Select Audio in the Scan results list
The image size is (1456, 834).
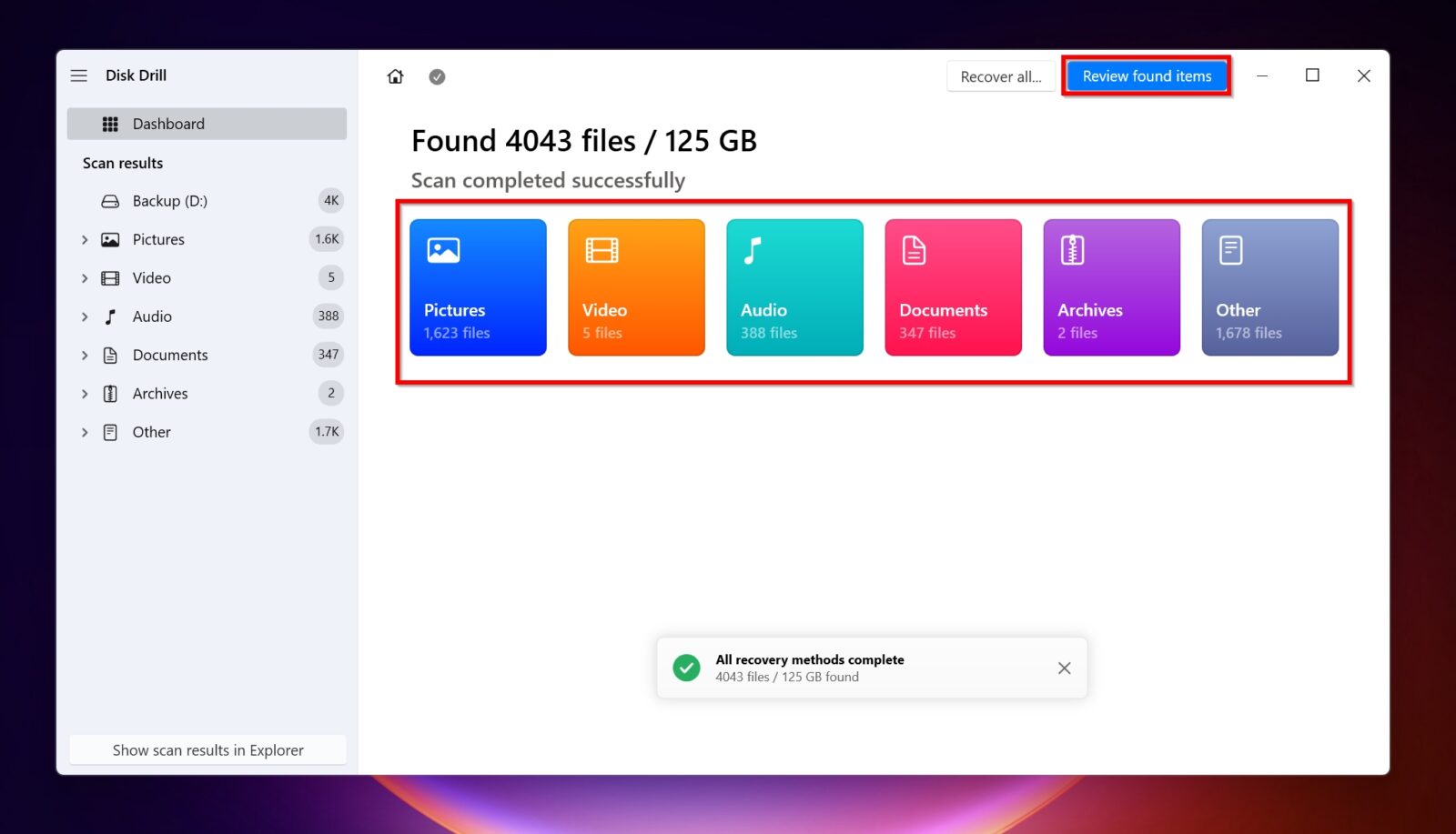[x=152, y=316]
